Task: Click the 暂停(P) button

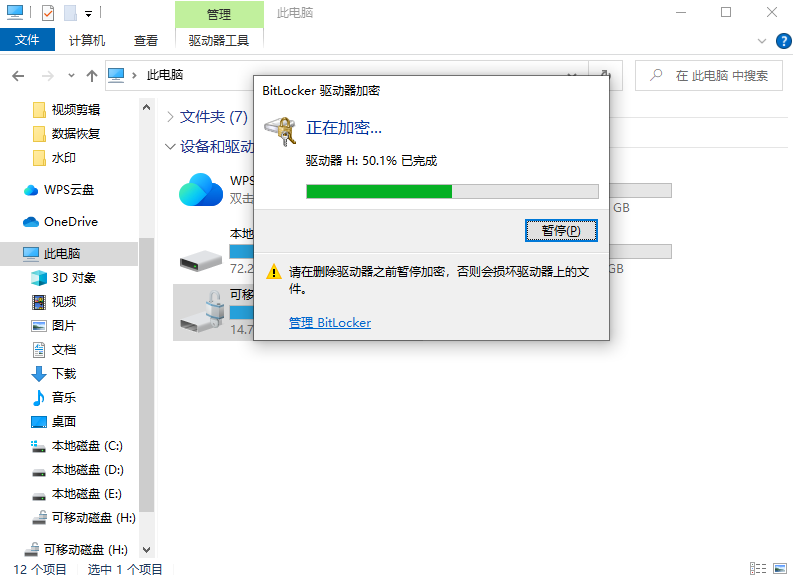Action: coord(561,231)
